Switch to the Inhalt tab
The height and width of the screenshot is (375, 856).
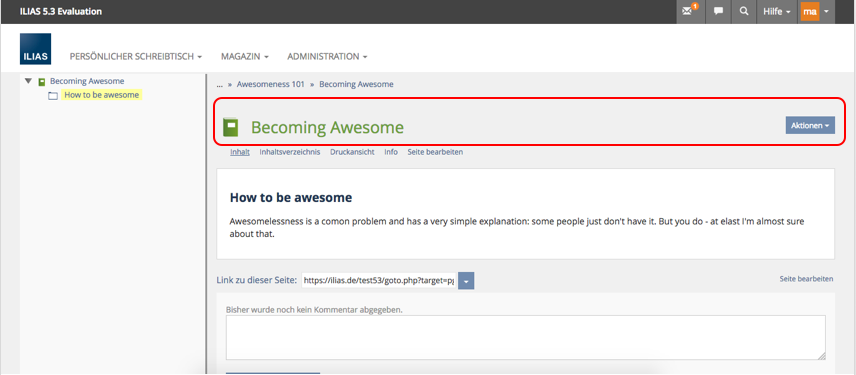click(x=240, y=152)
